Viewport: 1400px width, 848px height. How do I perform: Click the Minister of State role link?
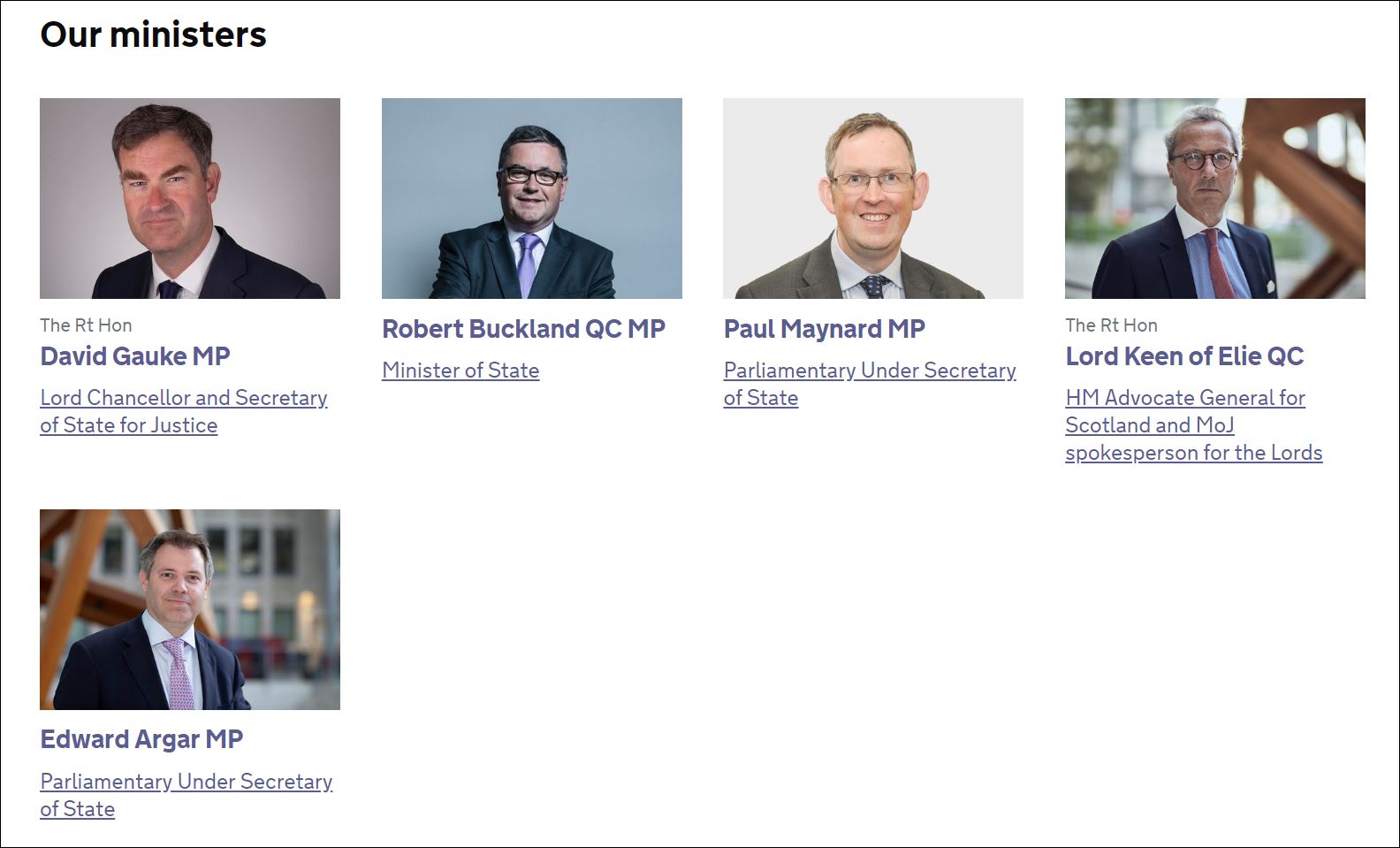[460, 371]
